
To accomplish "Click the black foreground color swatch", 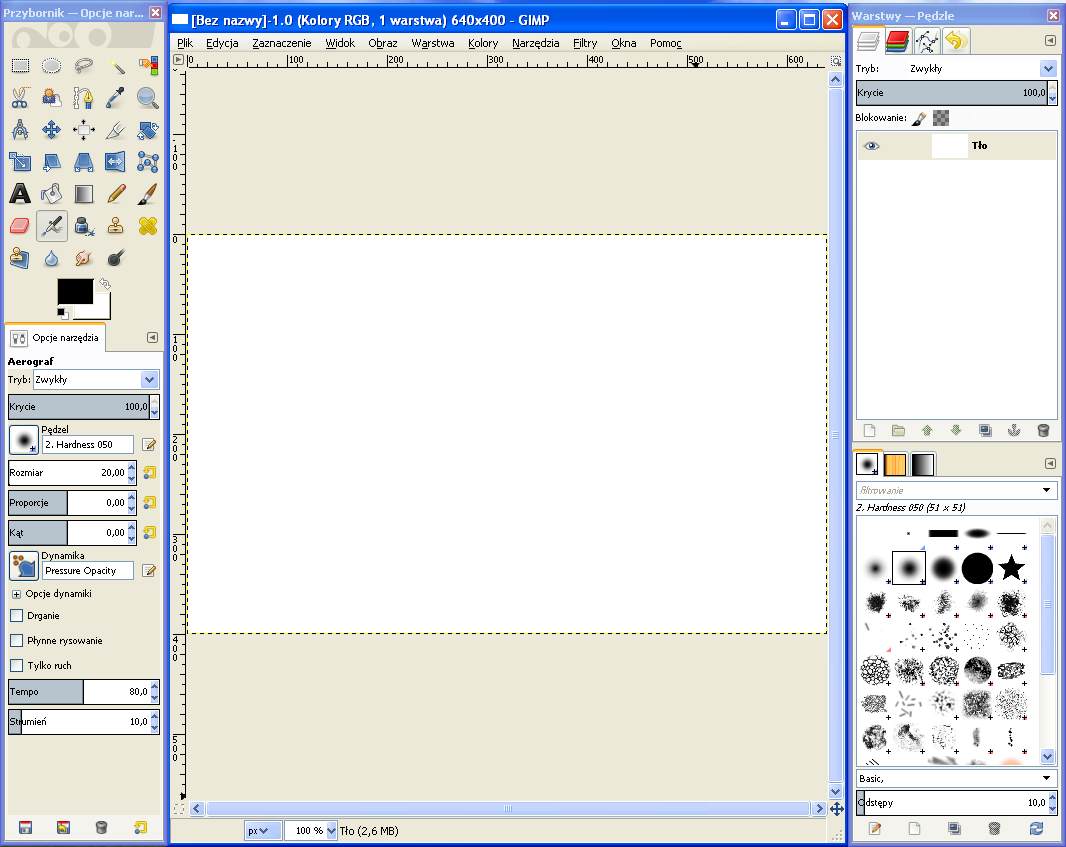I will [74, 291].
